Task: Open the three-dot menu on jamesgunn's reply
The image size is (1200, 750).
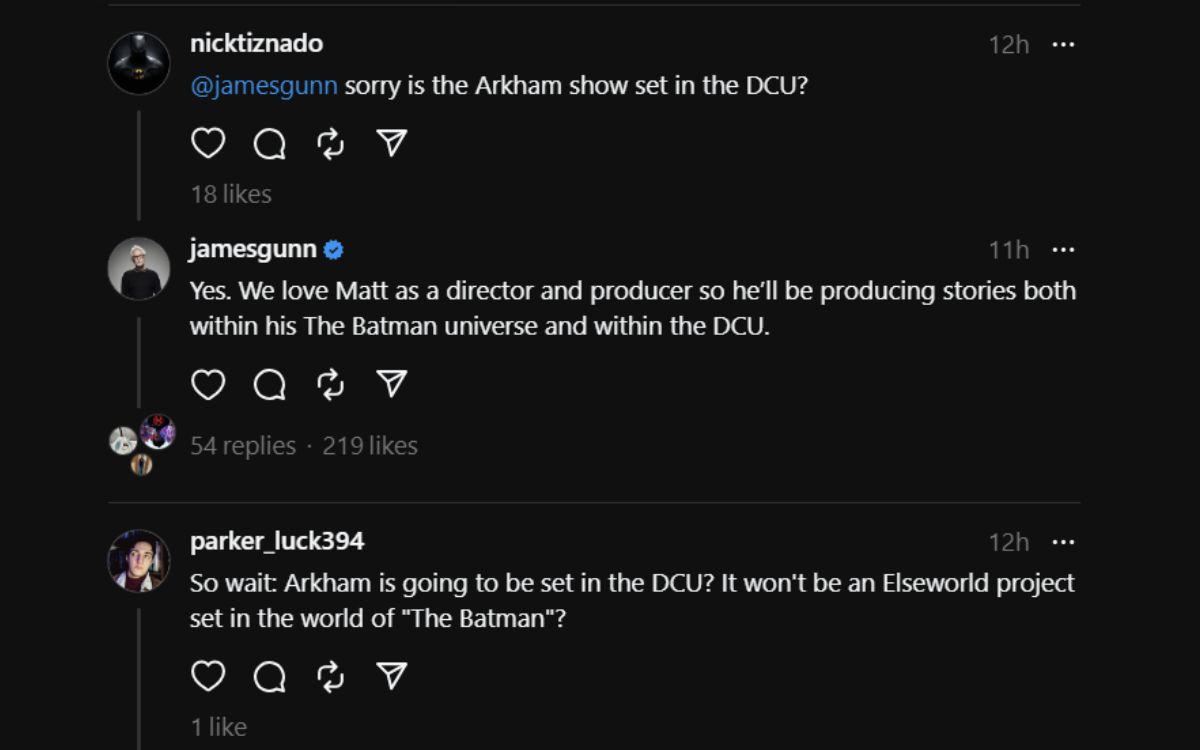Action: (1065, 250)
